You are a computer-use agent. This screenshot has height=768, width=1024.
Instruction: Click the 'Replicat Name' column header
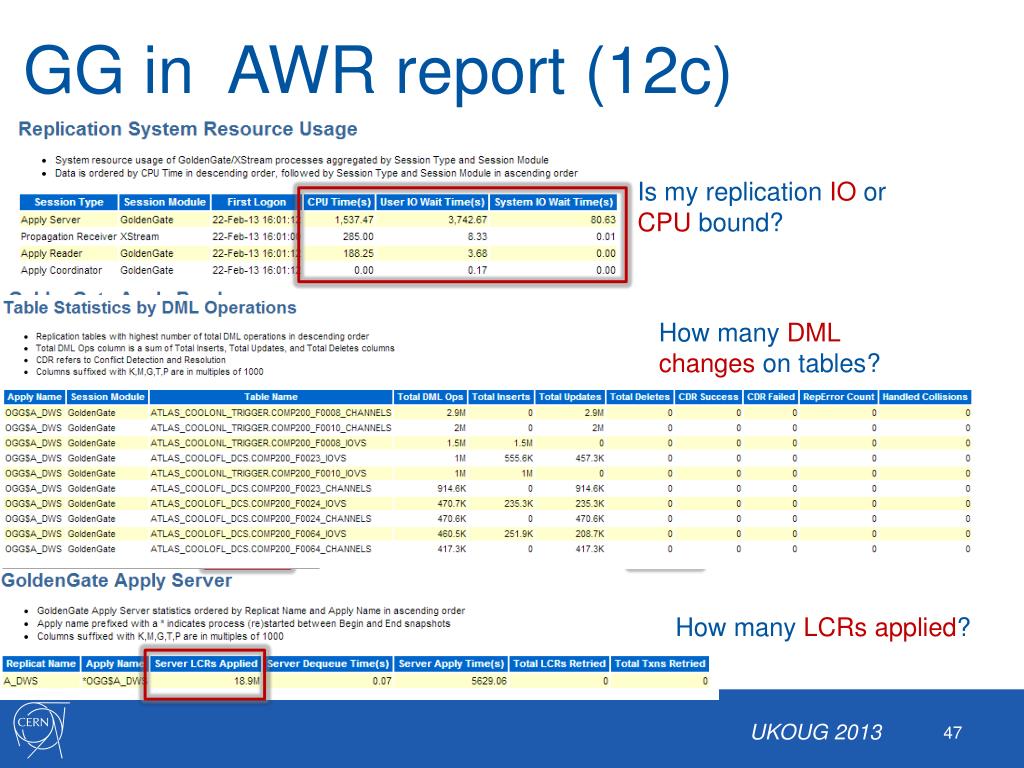41,664
